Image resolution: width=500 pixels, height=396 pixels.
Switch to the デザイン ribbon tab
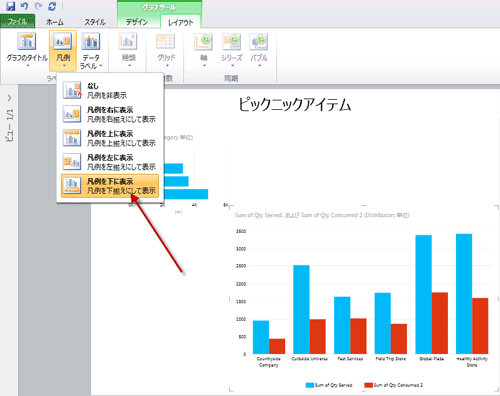pos(137,22)
